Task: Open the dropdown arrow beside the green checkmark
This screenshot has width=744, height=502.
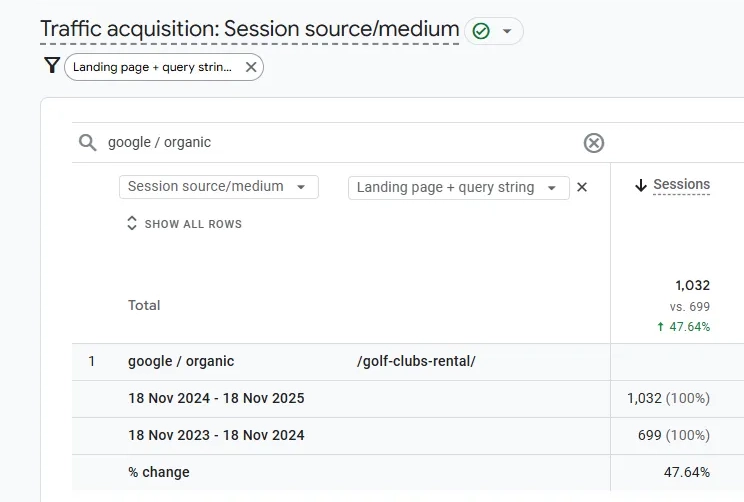Action: click(507, 31)
